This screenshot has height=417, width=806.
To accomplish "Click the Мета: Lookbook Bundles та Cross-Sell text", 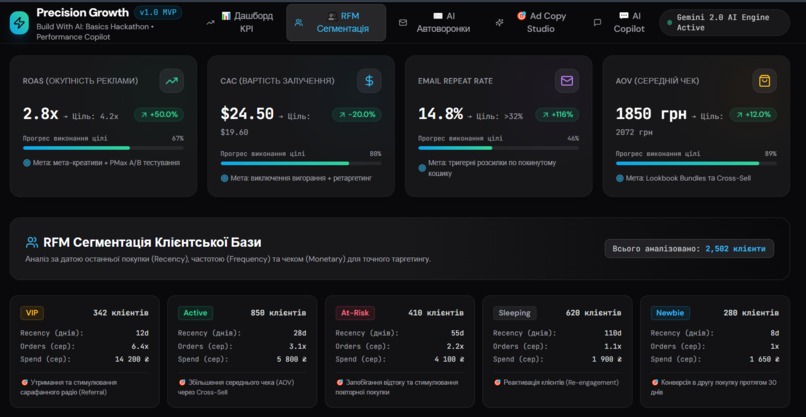I will pyautogui.click(x=690, y=178).
